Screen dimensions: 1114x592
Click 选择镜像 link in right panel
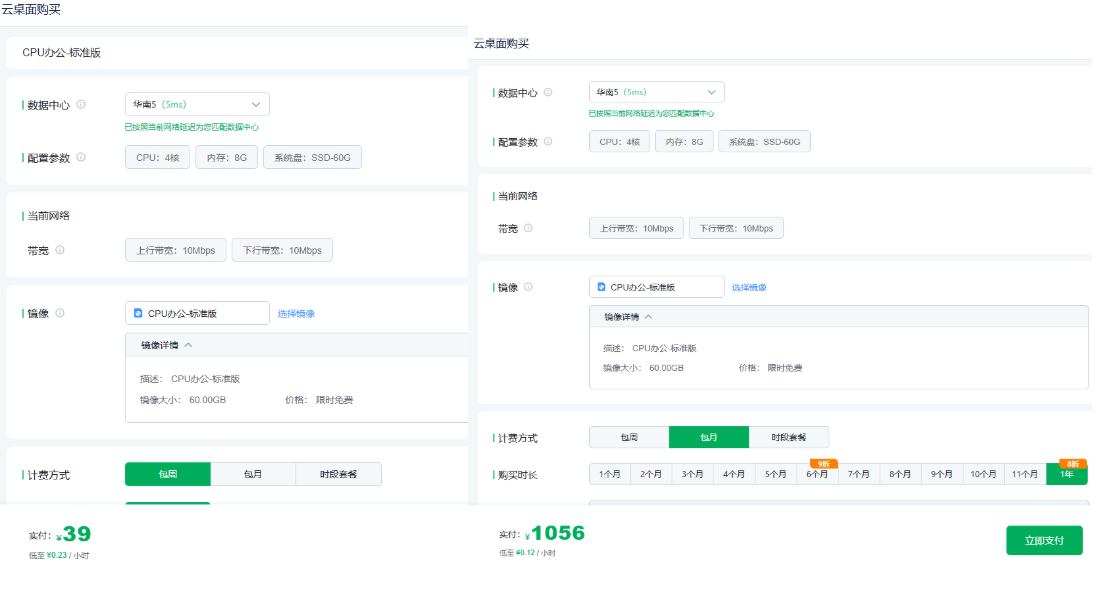749,288
